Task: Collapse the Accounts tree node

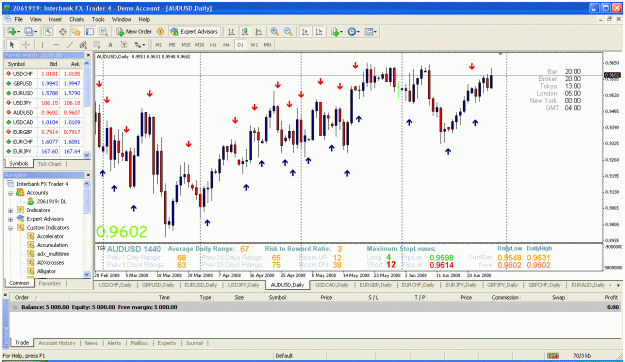Action: pos(11,193)
